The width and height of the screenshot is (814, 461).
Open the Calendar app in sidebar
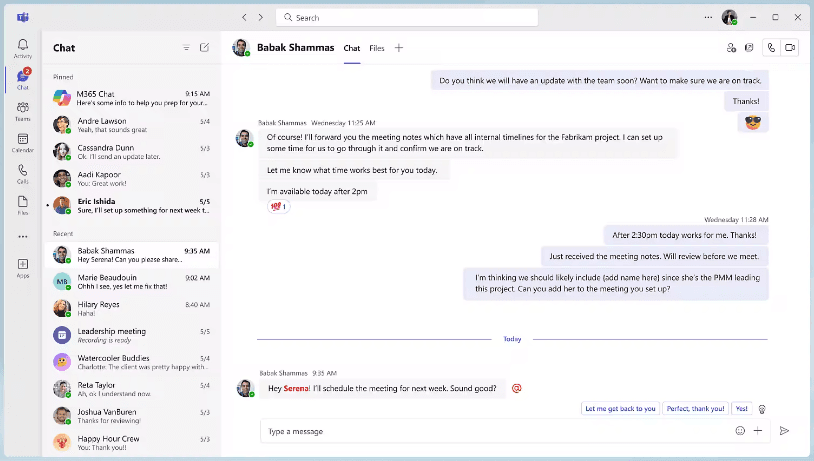(22, 141)
